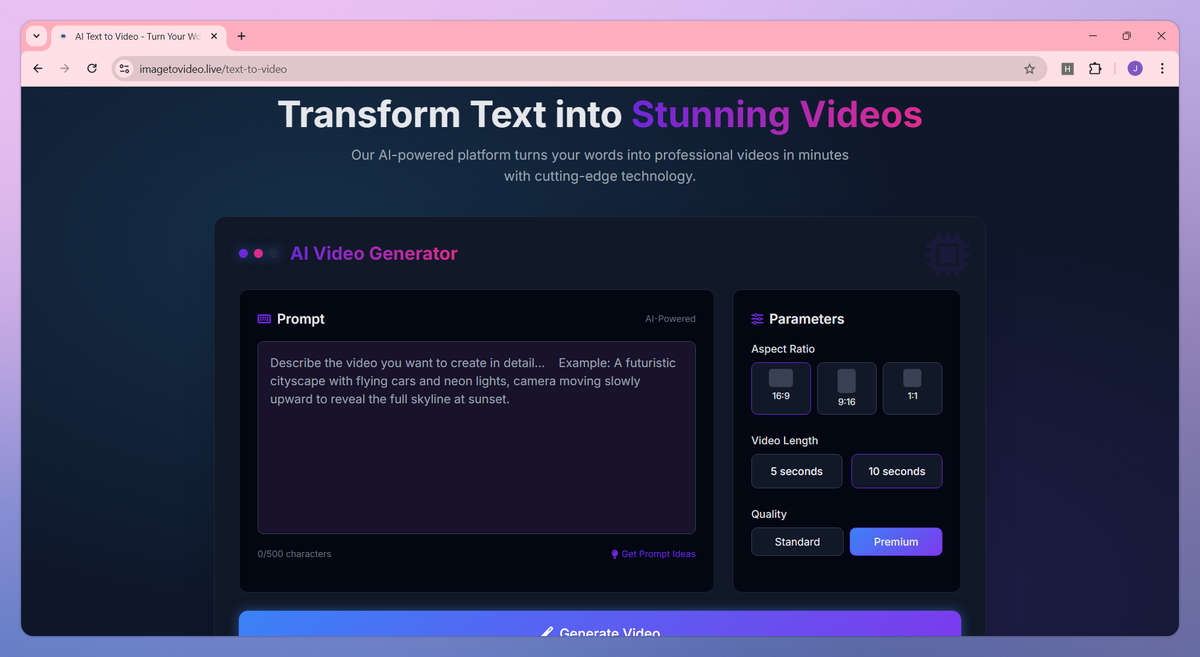Click the Generate Video button
The height and width of the screenshot is (657, 1200).
coord(600,624)
